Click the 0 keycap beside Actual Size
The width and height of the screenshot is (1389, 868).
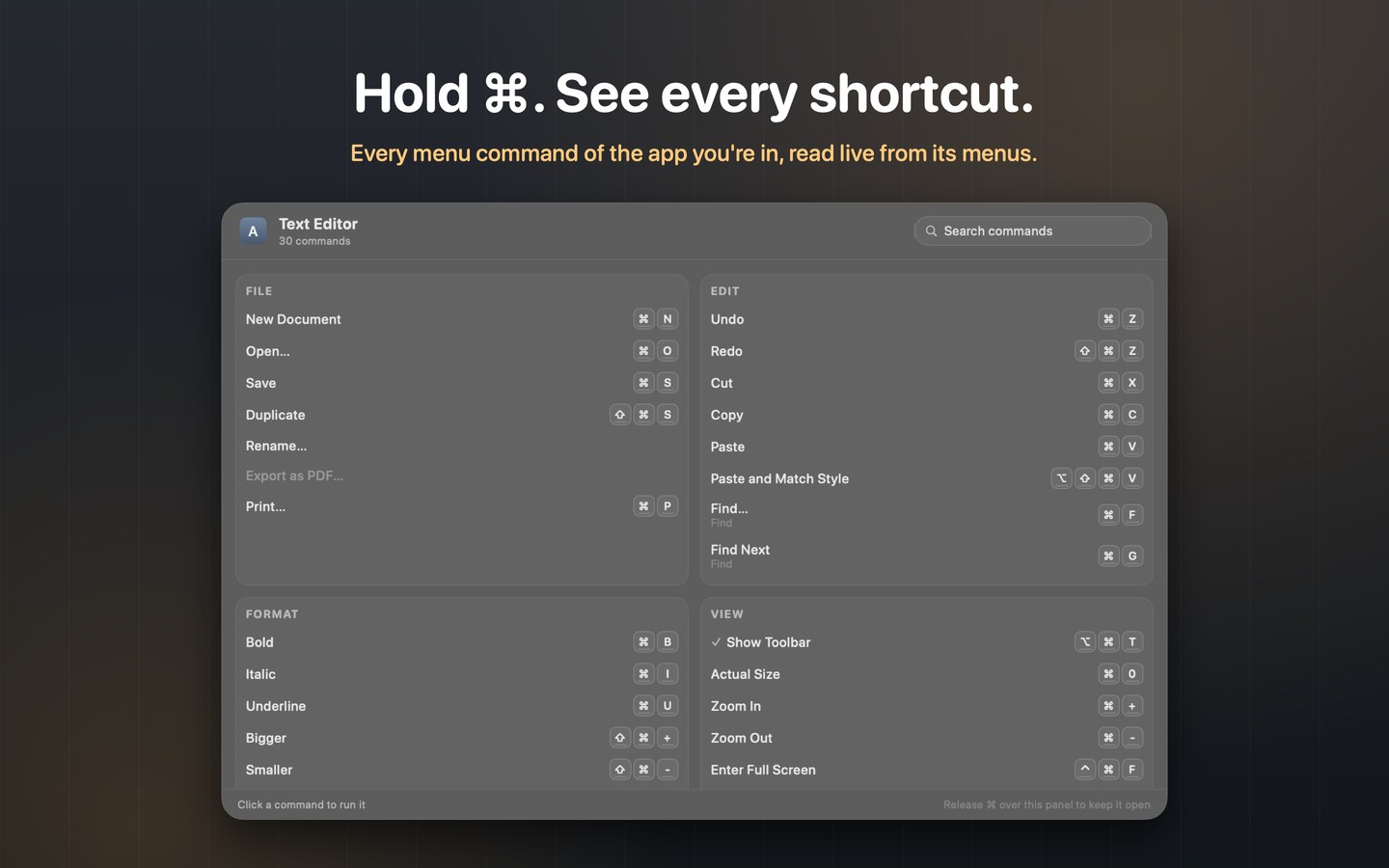click(1132, 674)
